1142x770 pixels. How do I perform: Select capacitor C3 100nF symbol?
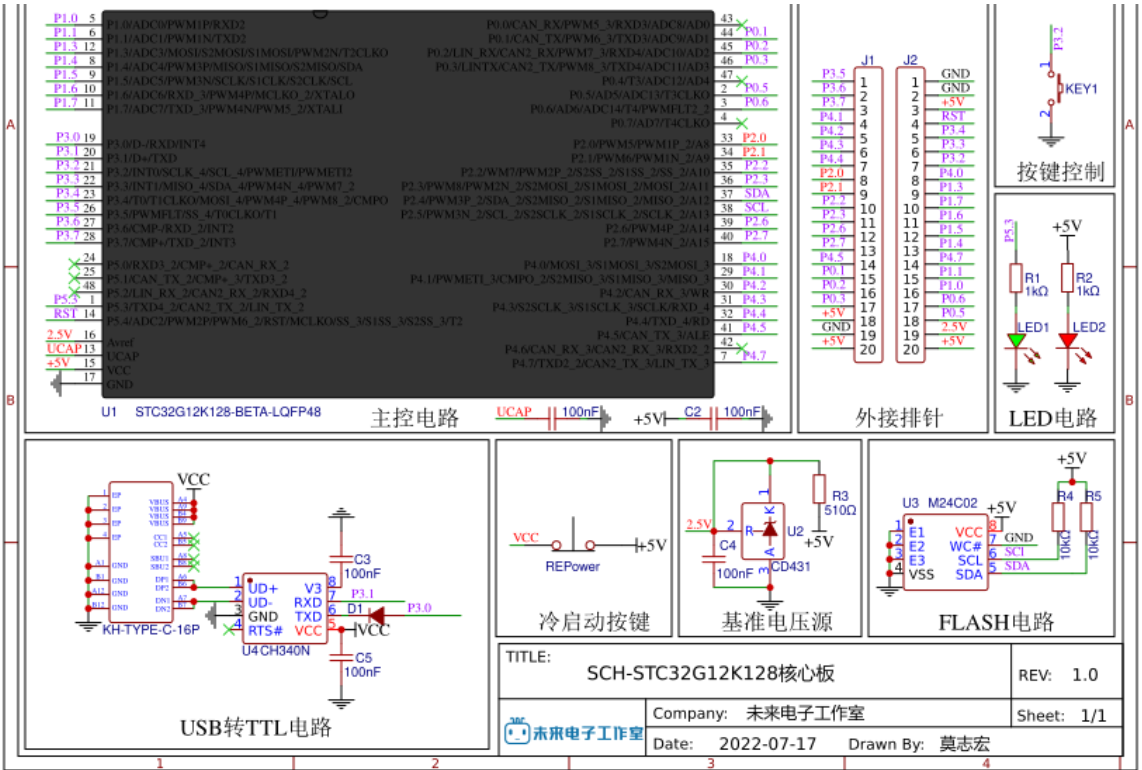pos(340,559)
